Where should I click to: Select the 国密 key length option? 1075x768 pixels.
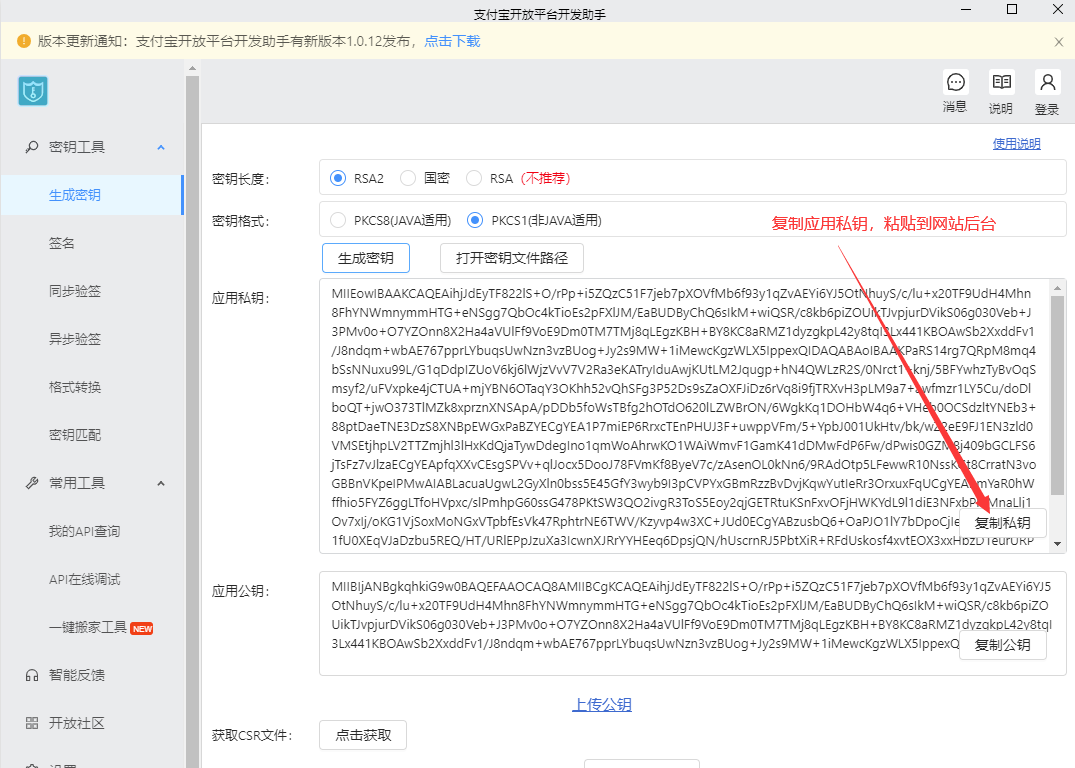click(408, 178)
